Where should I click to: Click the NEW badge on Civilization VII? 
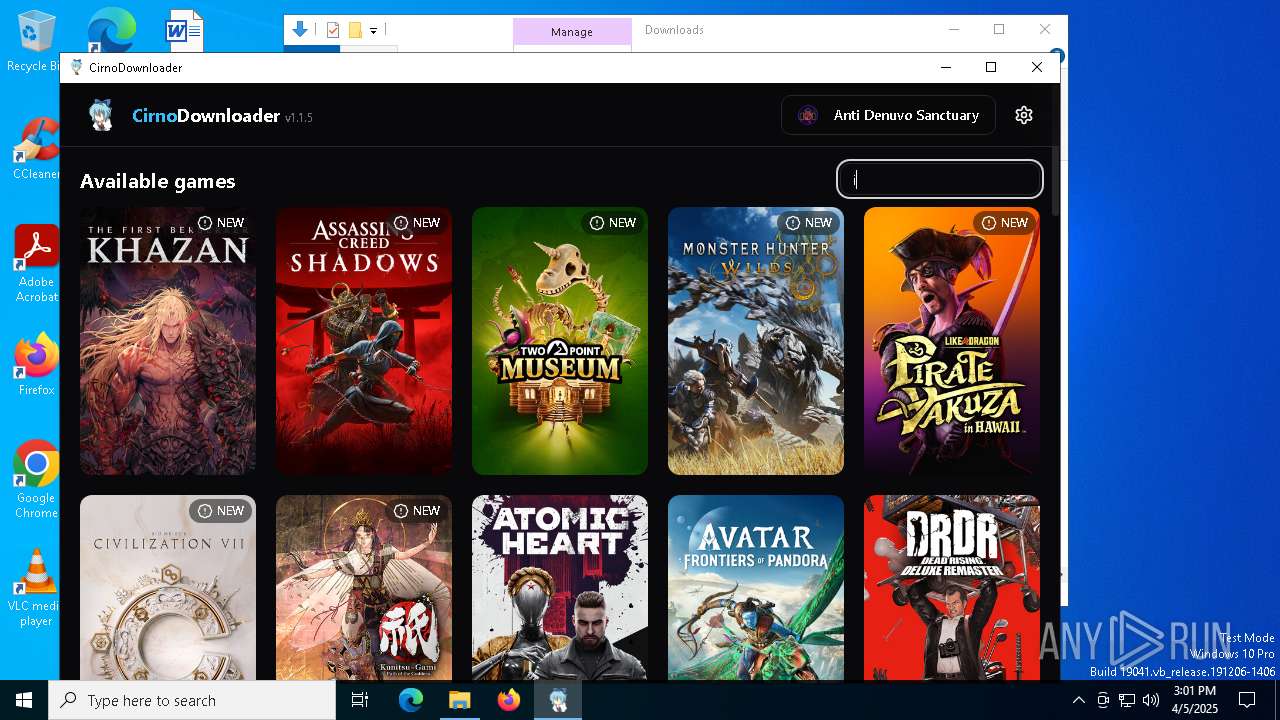point(220,510)
